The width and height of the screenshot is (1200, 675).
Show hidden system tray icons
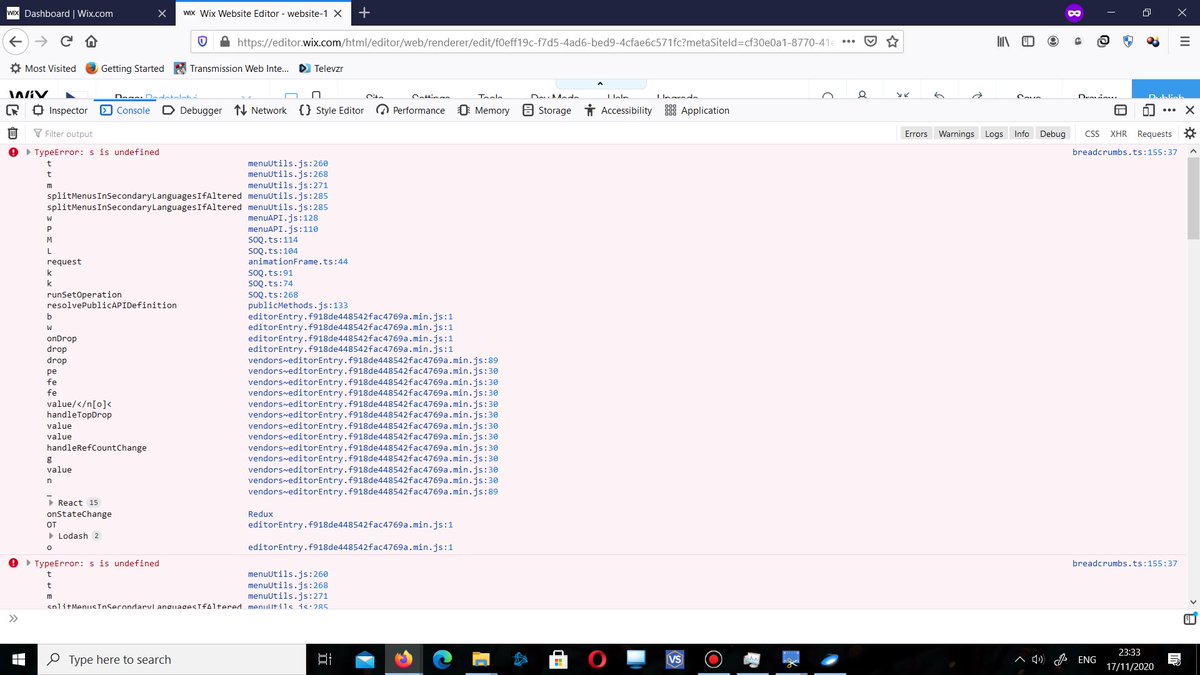pyautogui.click(x=1019, y=659)
